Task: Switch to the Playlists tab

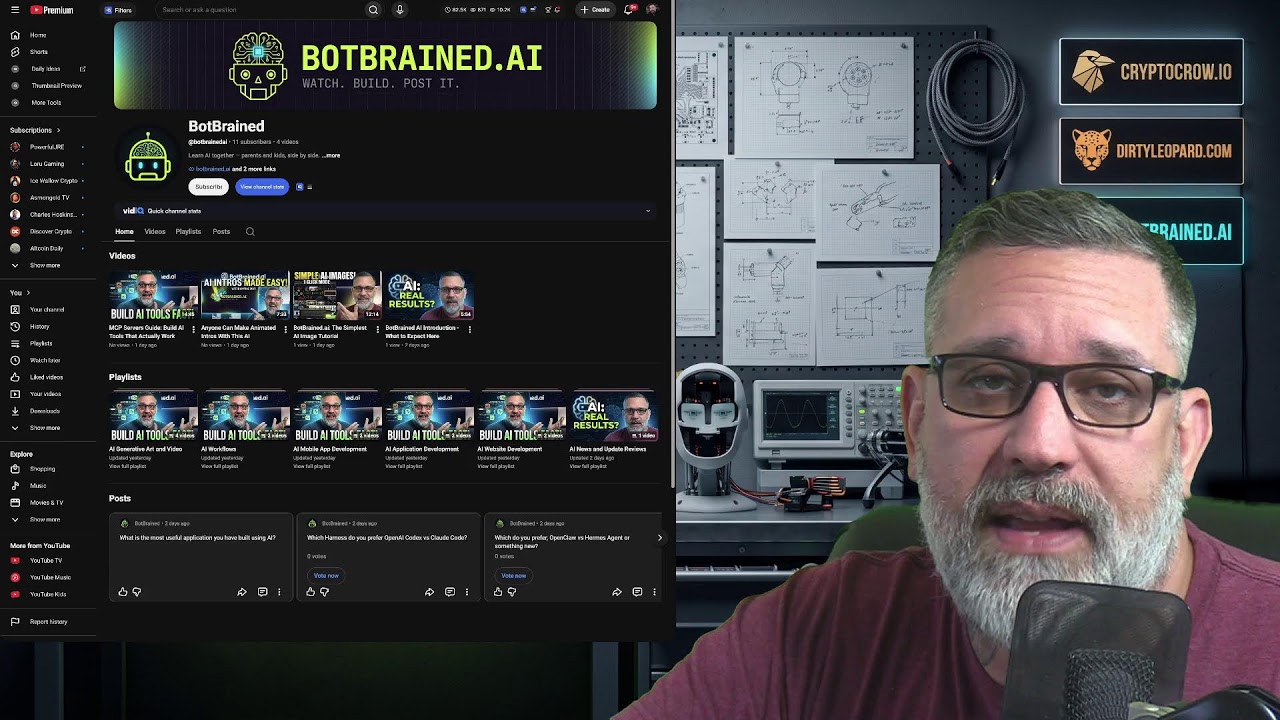Action: [x=188, y=232]
